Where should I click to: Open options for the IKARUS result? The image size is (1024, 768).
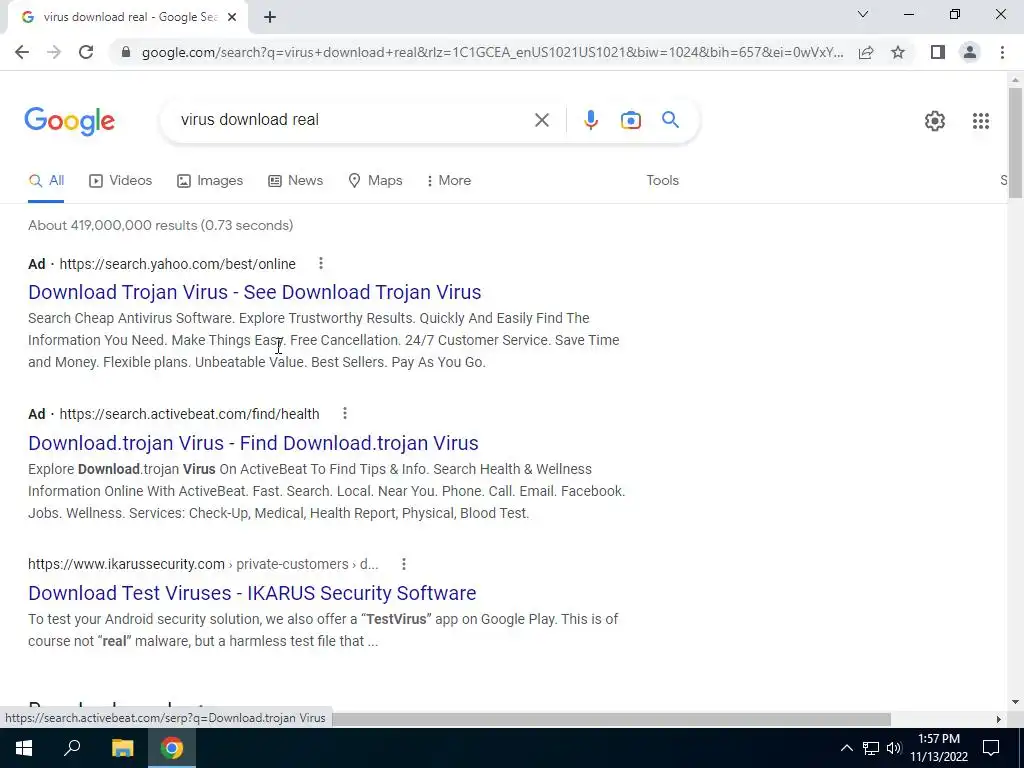click(404, 564)
